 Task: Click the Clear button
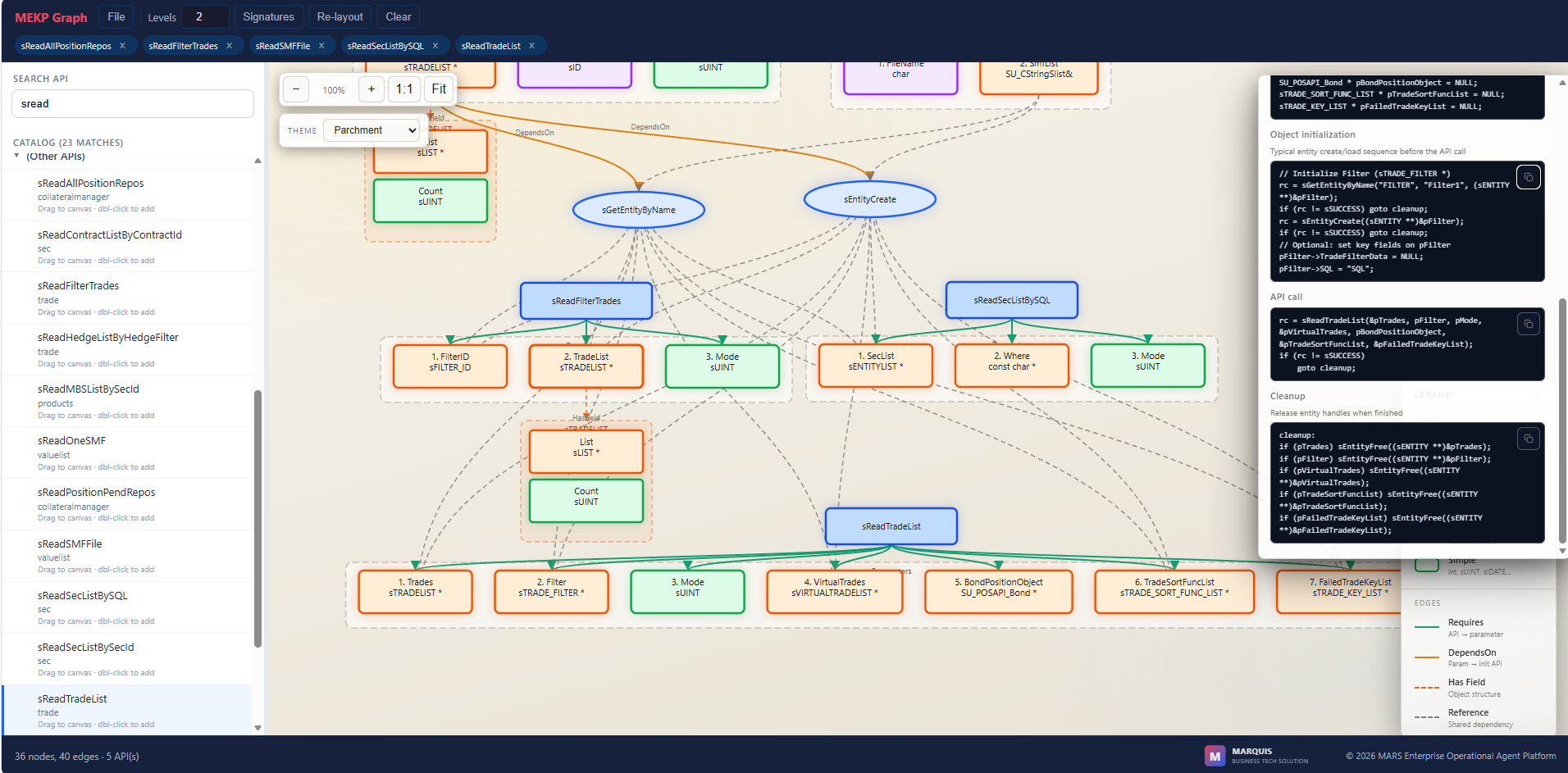coord(399,17)
